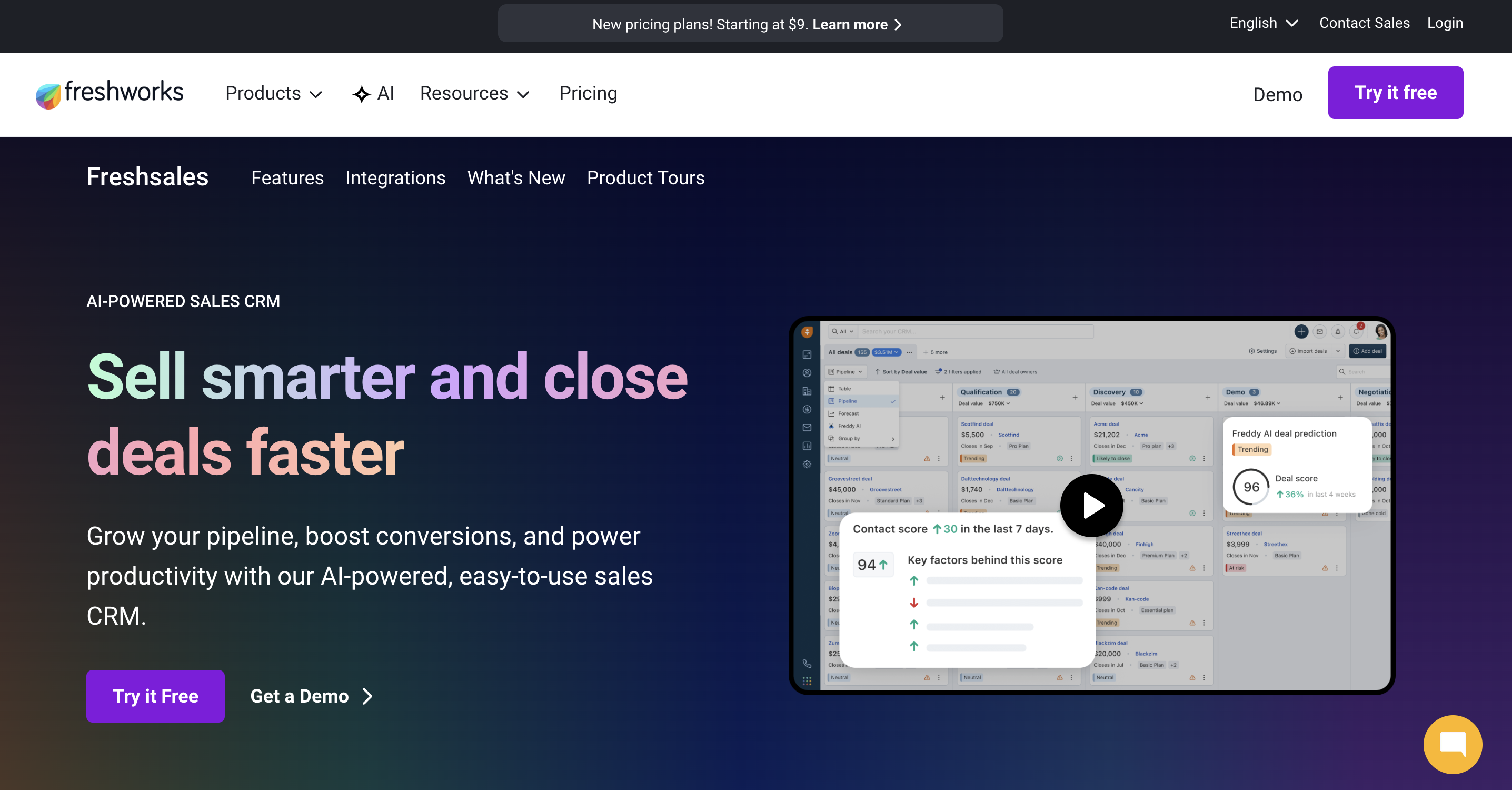Click the warning icon on the Blackzim deal card
Viewport: 1512px width, 790px height.
click(1192, 677)
